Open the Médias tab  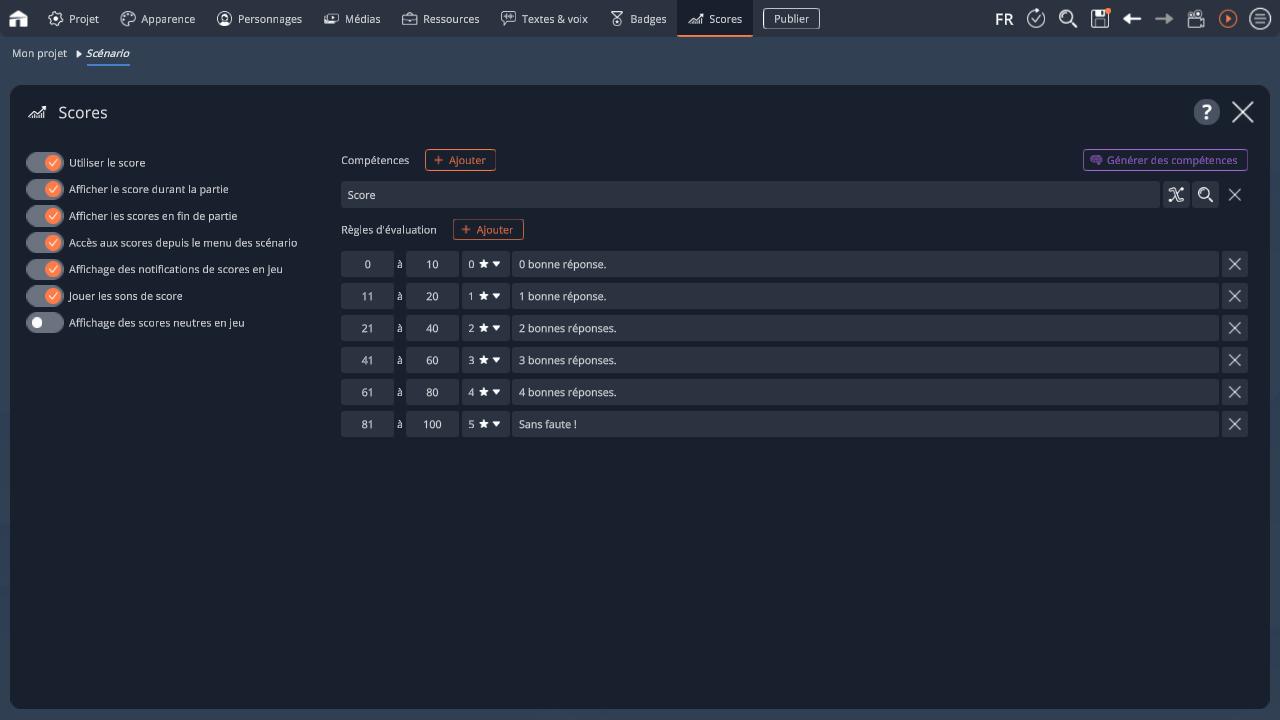tap(352, 19)
